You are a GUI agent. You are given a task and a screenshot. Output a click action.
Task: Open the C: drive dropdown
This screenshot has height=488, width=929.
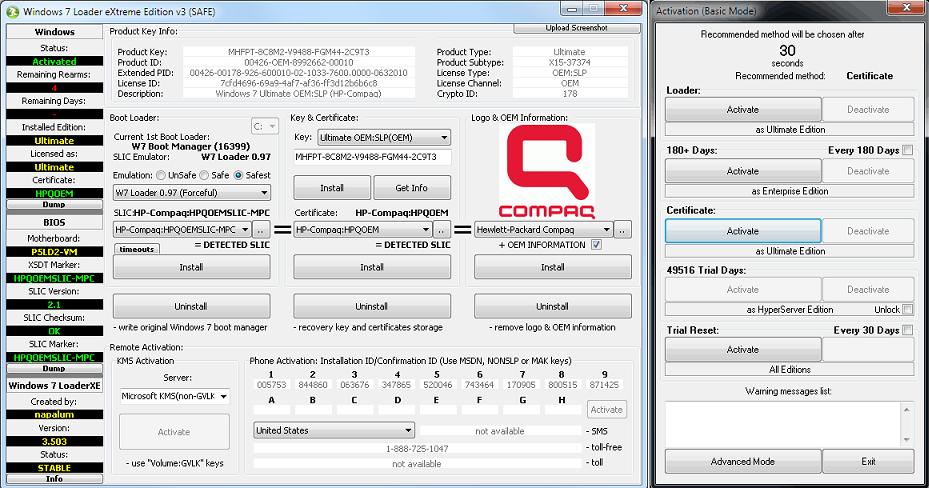click(x=264, y=126)
